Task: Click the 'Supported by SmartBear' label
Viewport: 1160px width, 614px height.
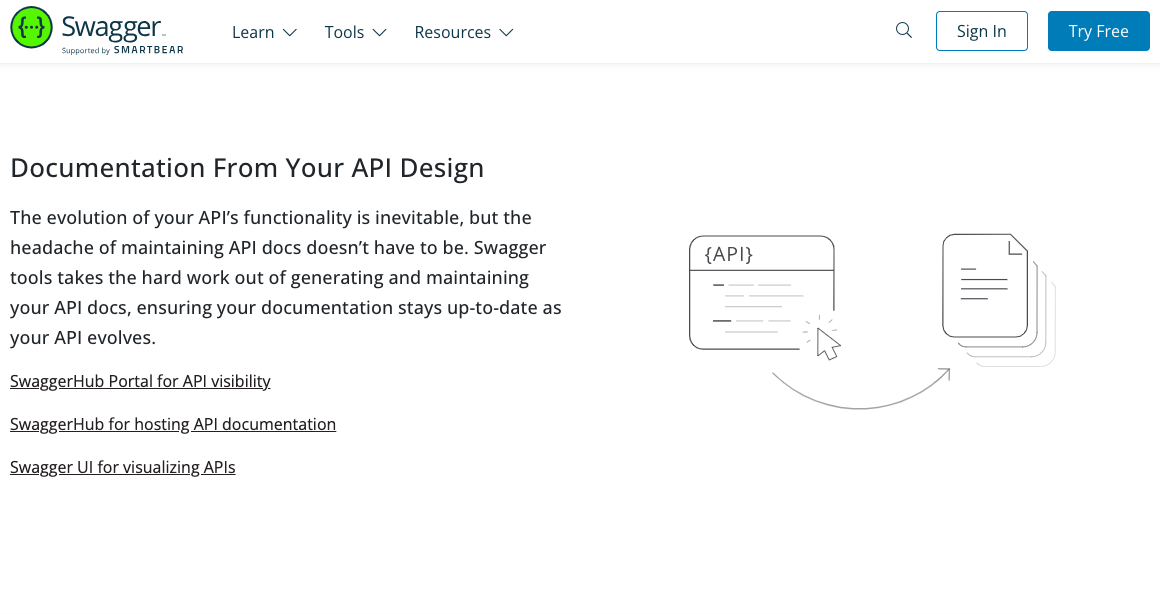Action: 122,49
